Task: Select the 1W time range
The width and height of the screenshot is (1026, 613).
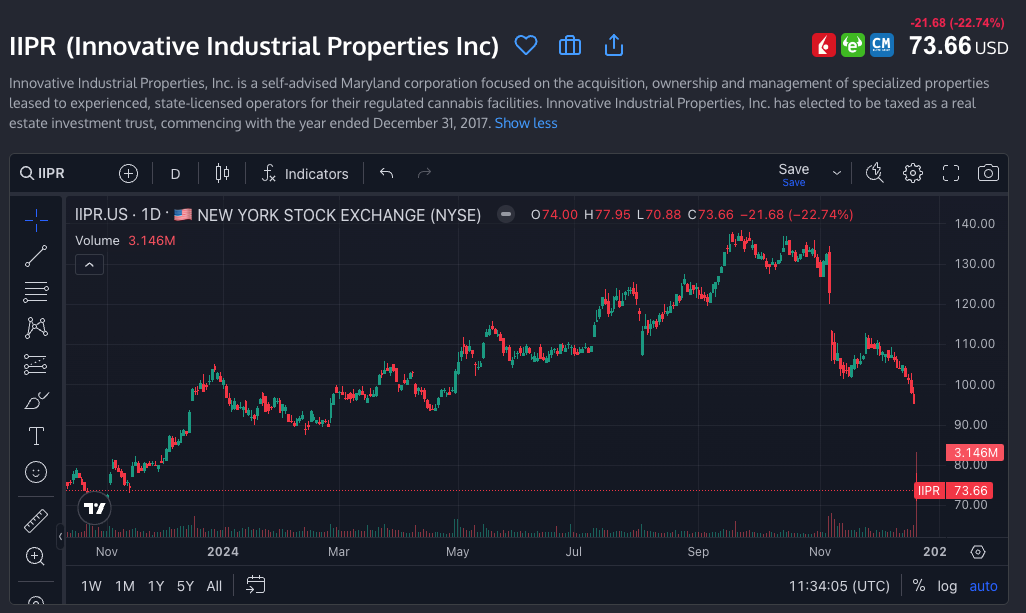Action: (91, 586)
